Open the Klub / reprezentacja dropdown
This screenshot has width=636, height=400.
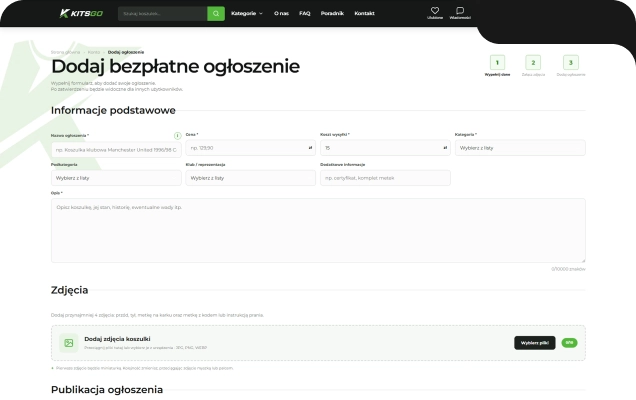251,178
